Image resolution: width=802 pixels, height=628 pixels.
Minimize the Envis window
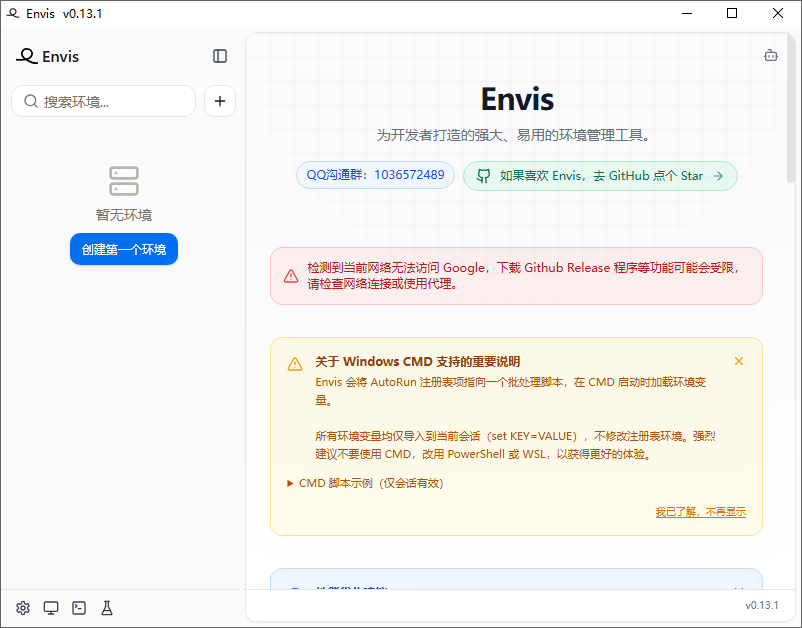[687, 13]
